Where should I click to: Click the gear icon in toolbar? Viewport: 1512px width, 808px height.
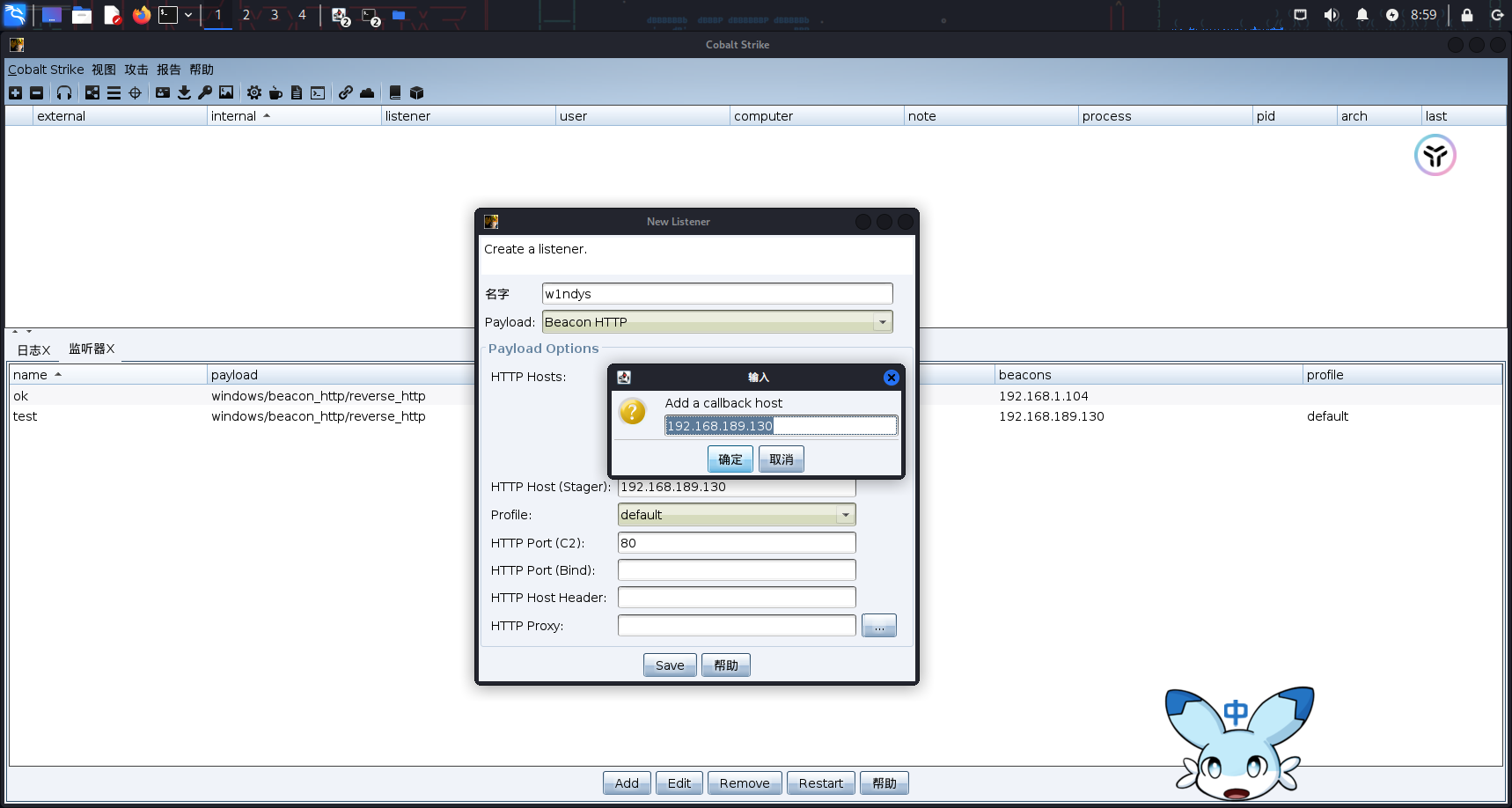[254, 92]
